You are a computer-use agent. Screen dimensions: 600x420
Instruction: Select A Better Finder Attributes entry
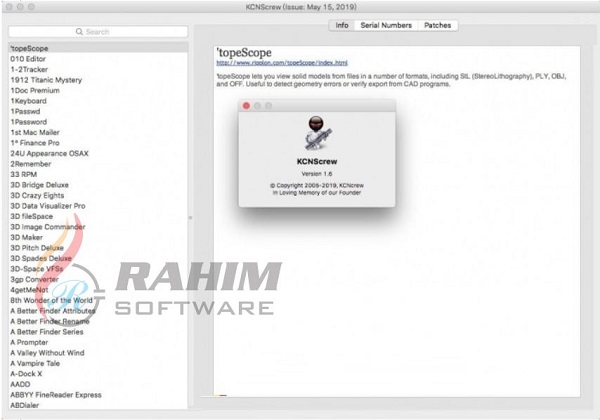pyautogui.click(x=98, y=311)
